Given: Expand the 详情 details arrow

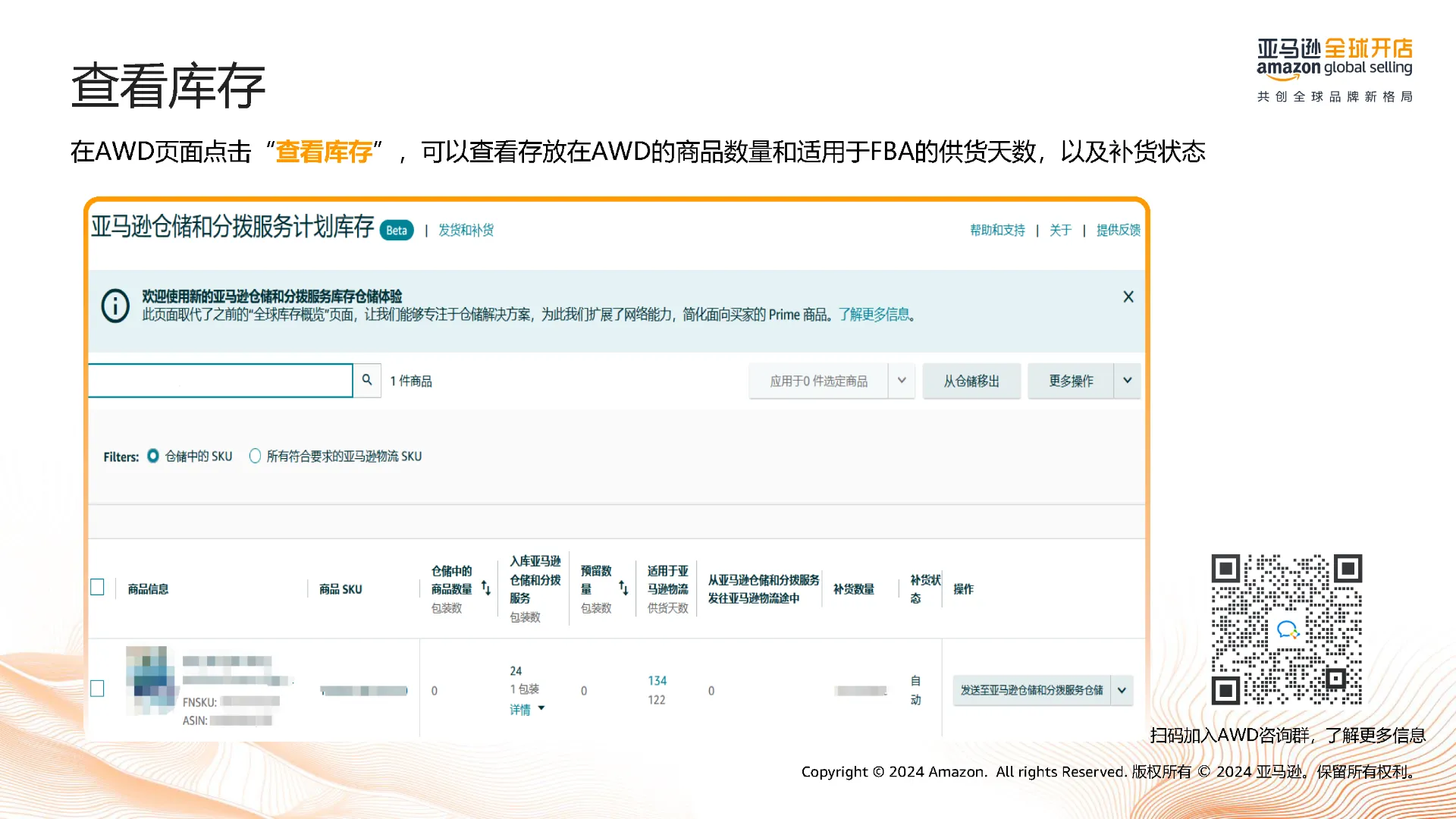Looking at the screenshot, I should point(541,708).
